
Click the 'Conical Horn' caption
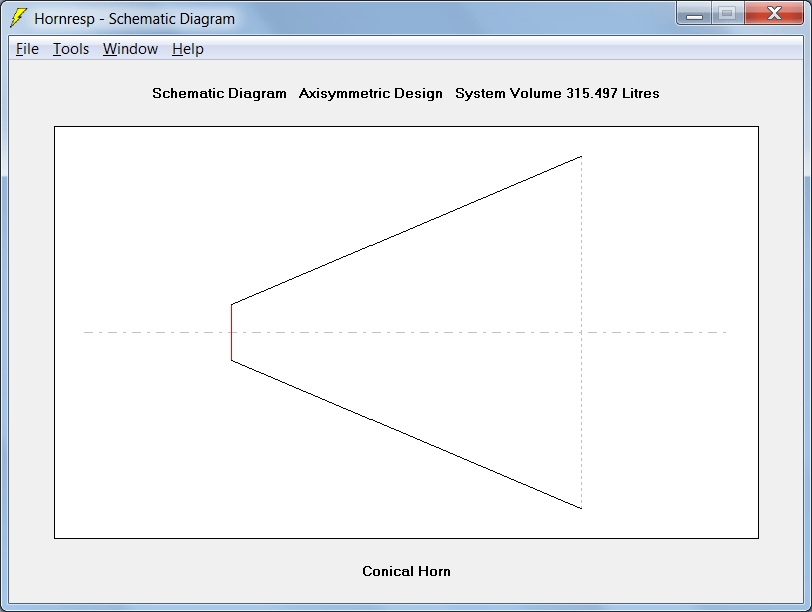(x=407, y=571)
